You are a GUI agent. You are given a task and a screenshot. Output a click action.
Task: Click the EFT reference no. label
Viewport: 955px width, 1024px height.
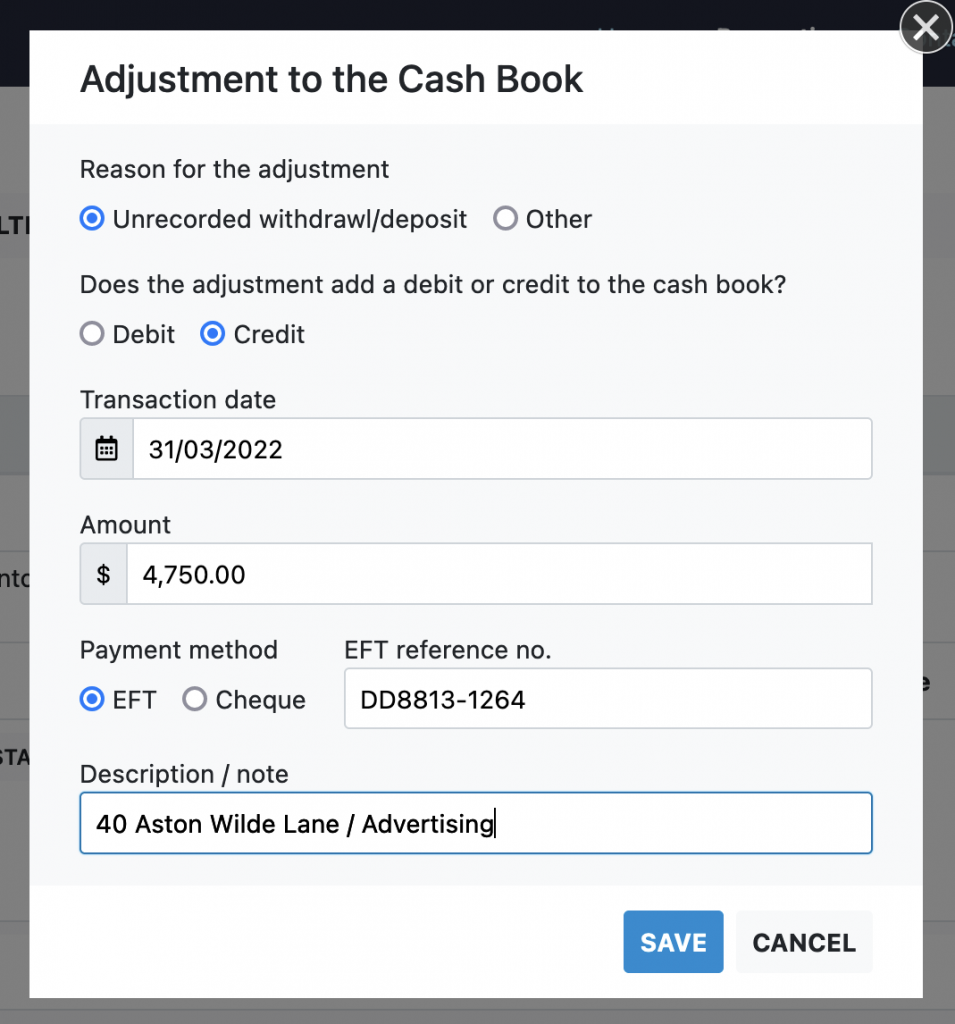pos(447,650)
